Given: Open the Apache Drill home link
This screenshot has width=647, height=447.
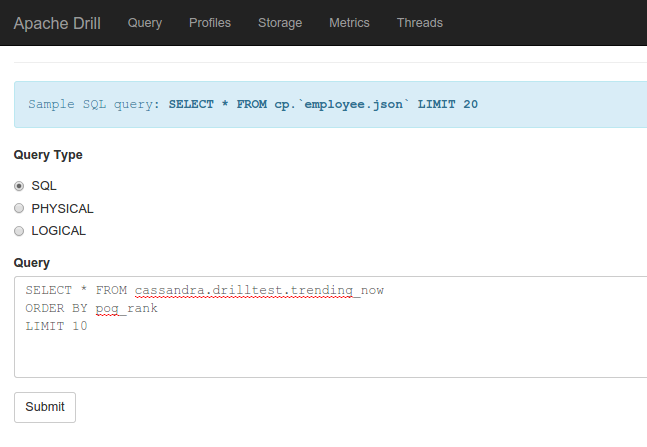Looking at the screenshot, I should (x=57, y=23).
